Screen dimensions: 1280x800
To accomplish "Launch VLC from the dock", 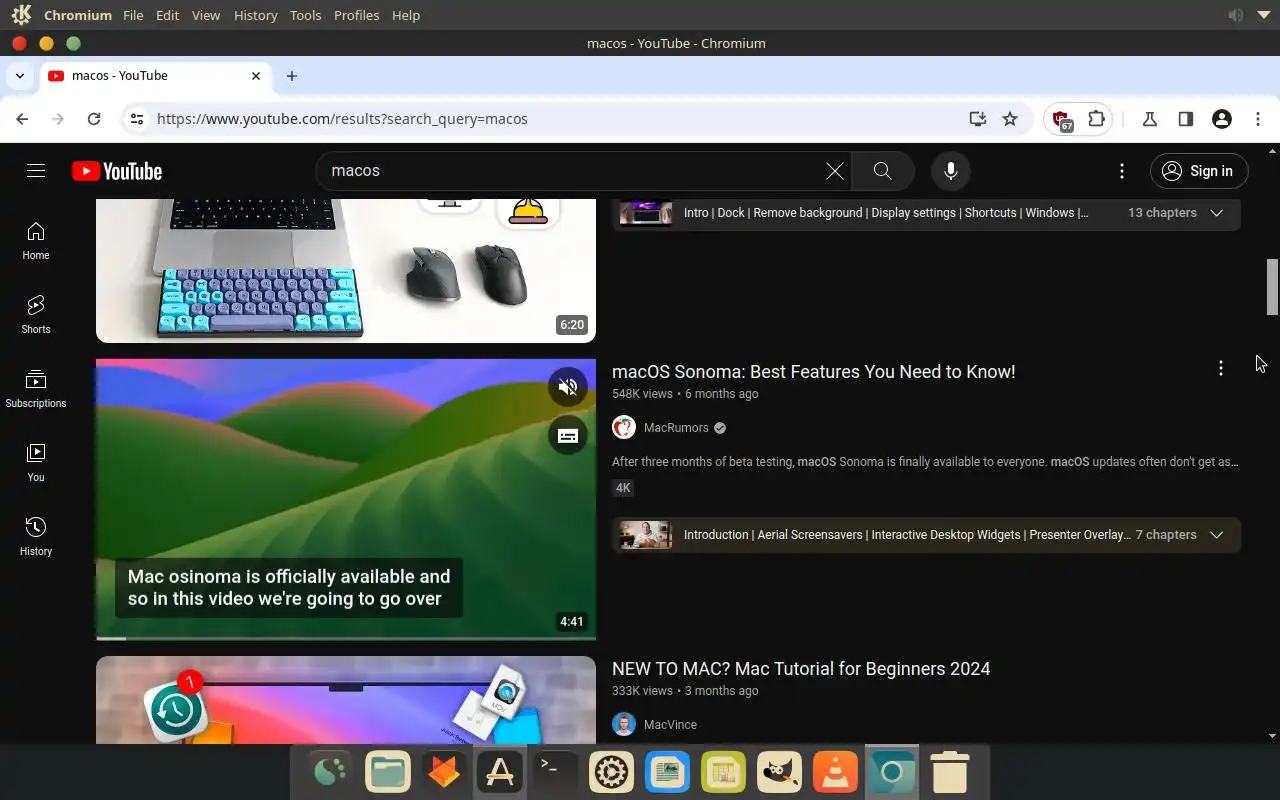I will coord(835,772).
